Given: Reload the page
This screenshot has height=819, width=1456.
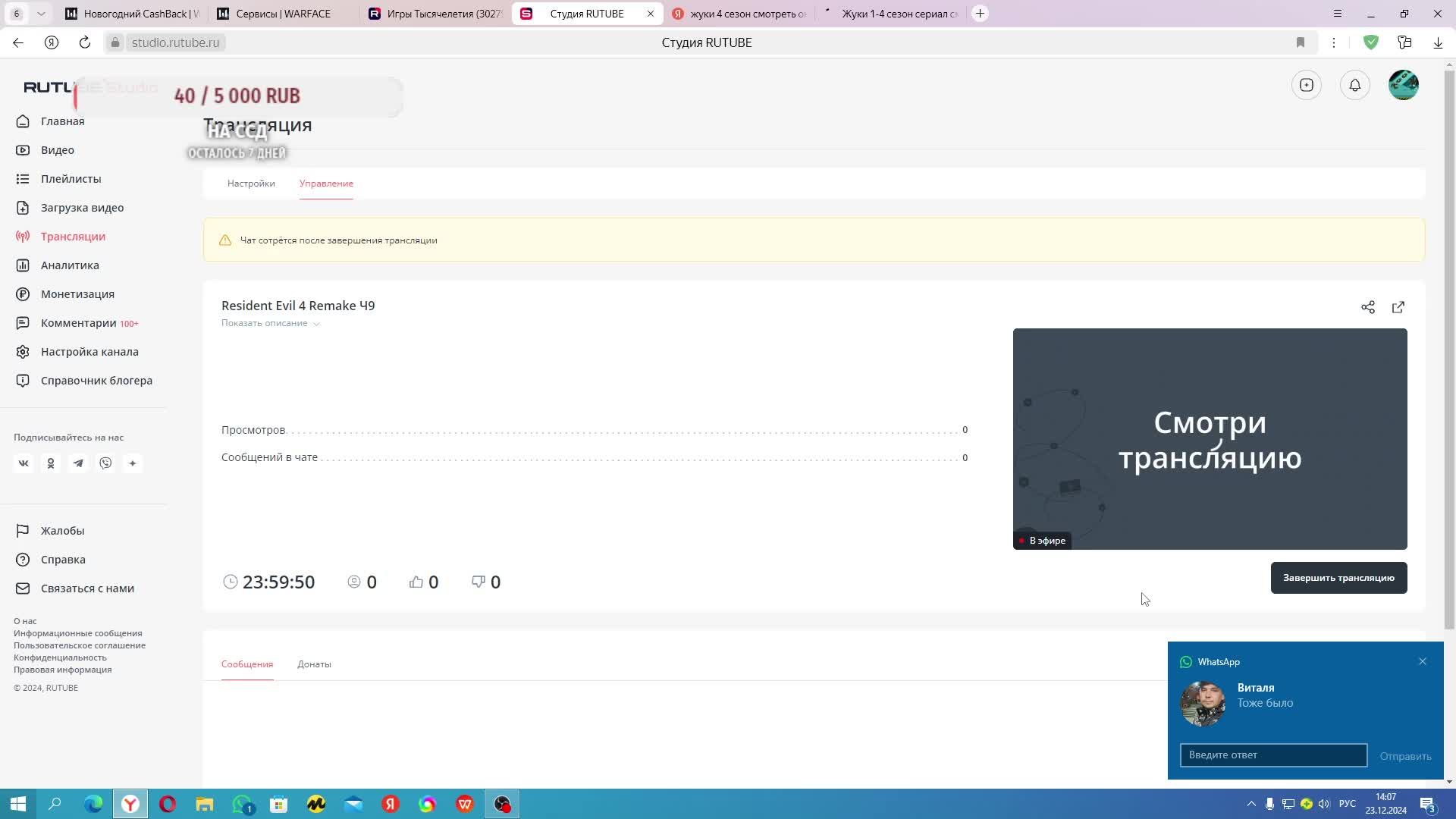Looking at the screenshot, I should [85, 42].
